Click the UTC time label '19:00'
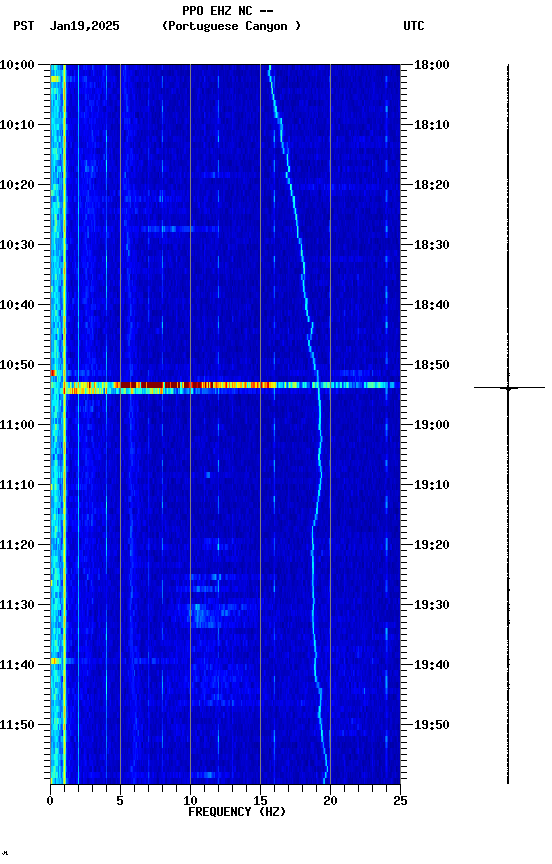The image size is (552, 864). point(432,425)
